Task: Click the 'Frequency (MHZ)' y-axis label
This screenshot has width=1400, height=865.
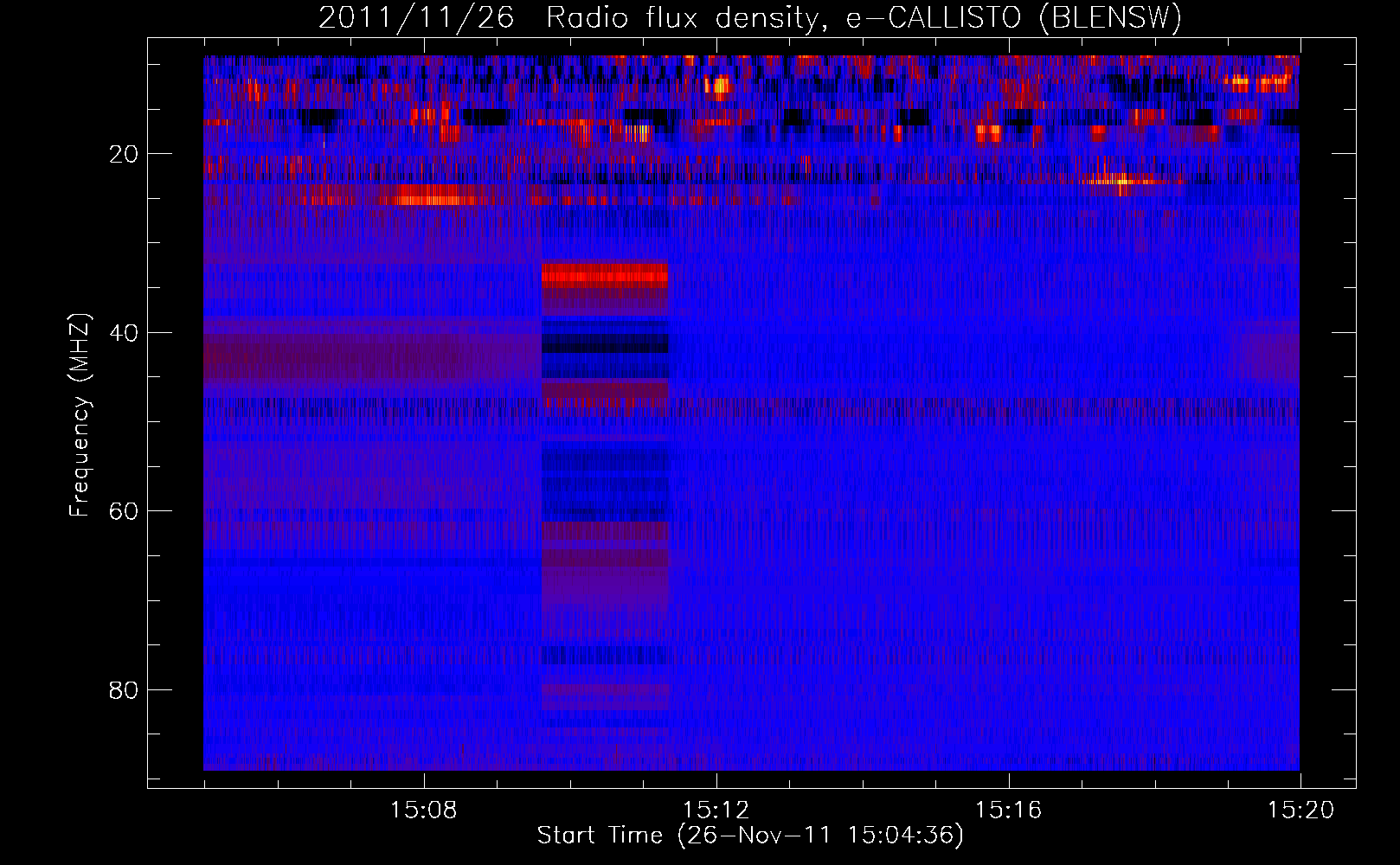Action: tap(80, 415)
